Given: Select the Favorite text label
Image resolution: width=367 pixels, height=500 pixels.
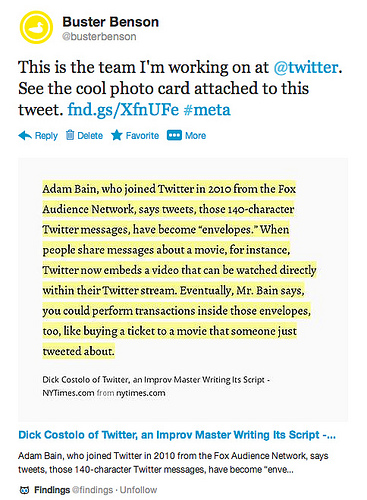Looking at the screenshot, I should (x=142, y=136).
